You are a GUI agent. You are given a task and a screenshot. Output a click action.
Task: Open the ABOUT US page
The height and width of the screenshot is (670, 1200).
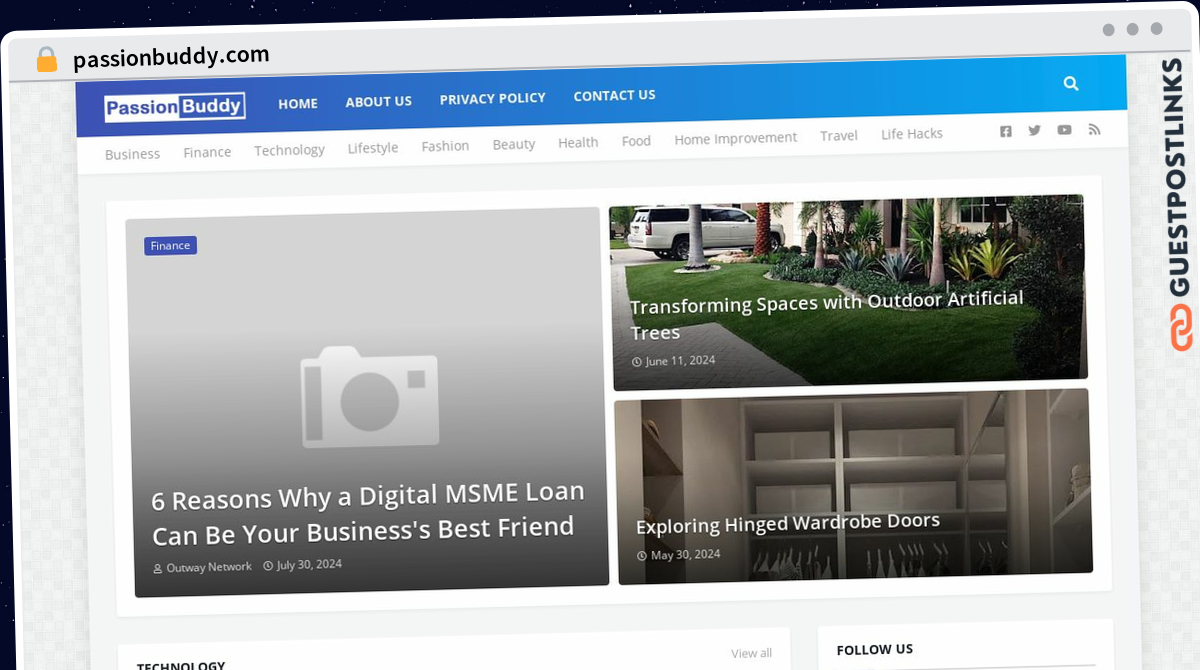coord(379,101)
